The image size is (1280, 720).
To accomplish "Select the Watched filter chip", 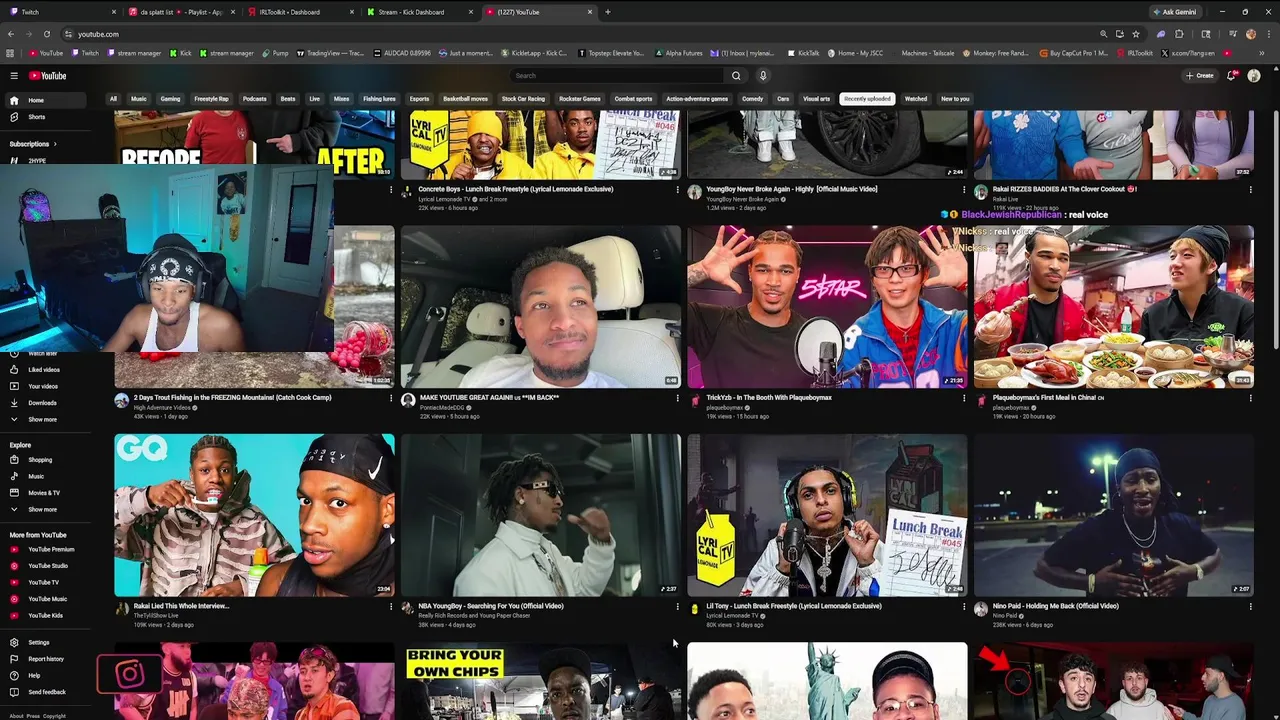I will tap(916, 99).
